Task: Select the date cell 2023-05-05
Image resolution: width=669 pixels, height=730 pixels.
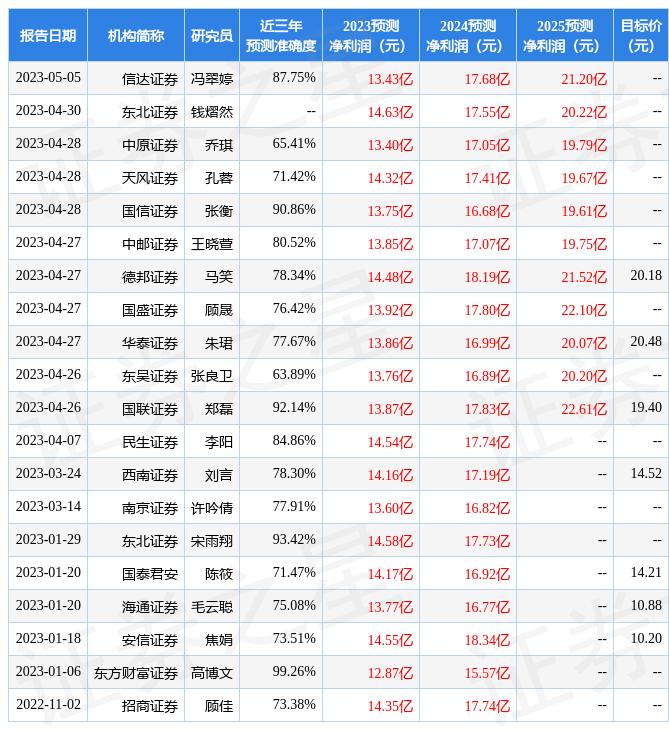Action: pos(48,77)
